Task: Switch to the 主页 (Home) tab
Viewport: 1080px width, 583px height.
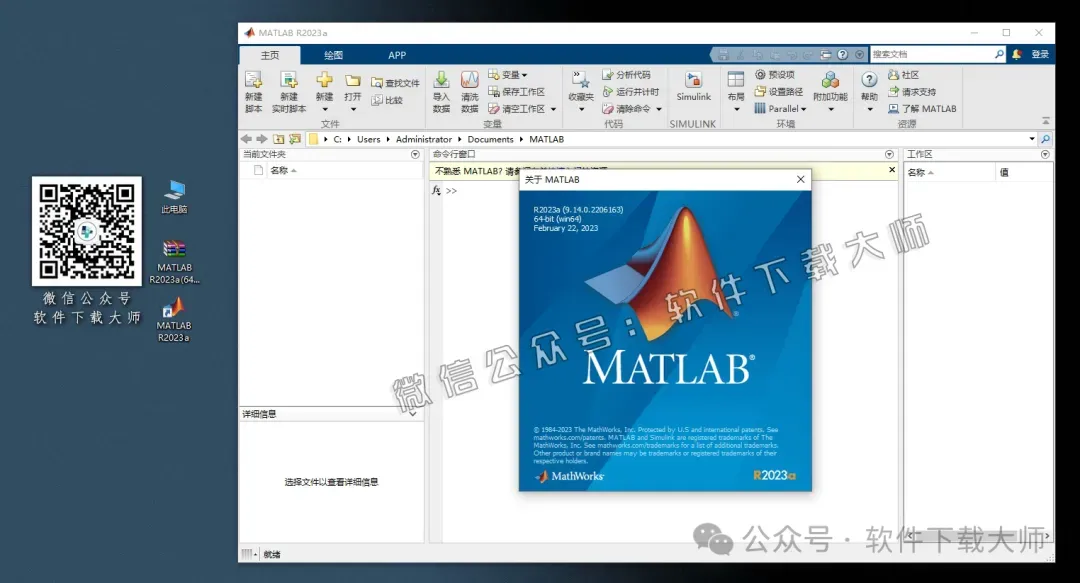Action: tap(270, 55)
